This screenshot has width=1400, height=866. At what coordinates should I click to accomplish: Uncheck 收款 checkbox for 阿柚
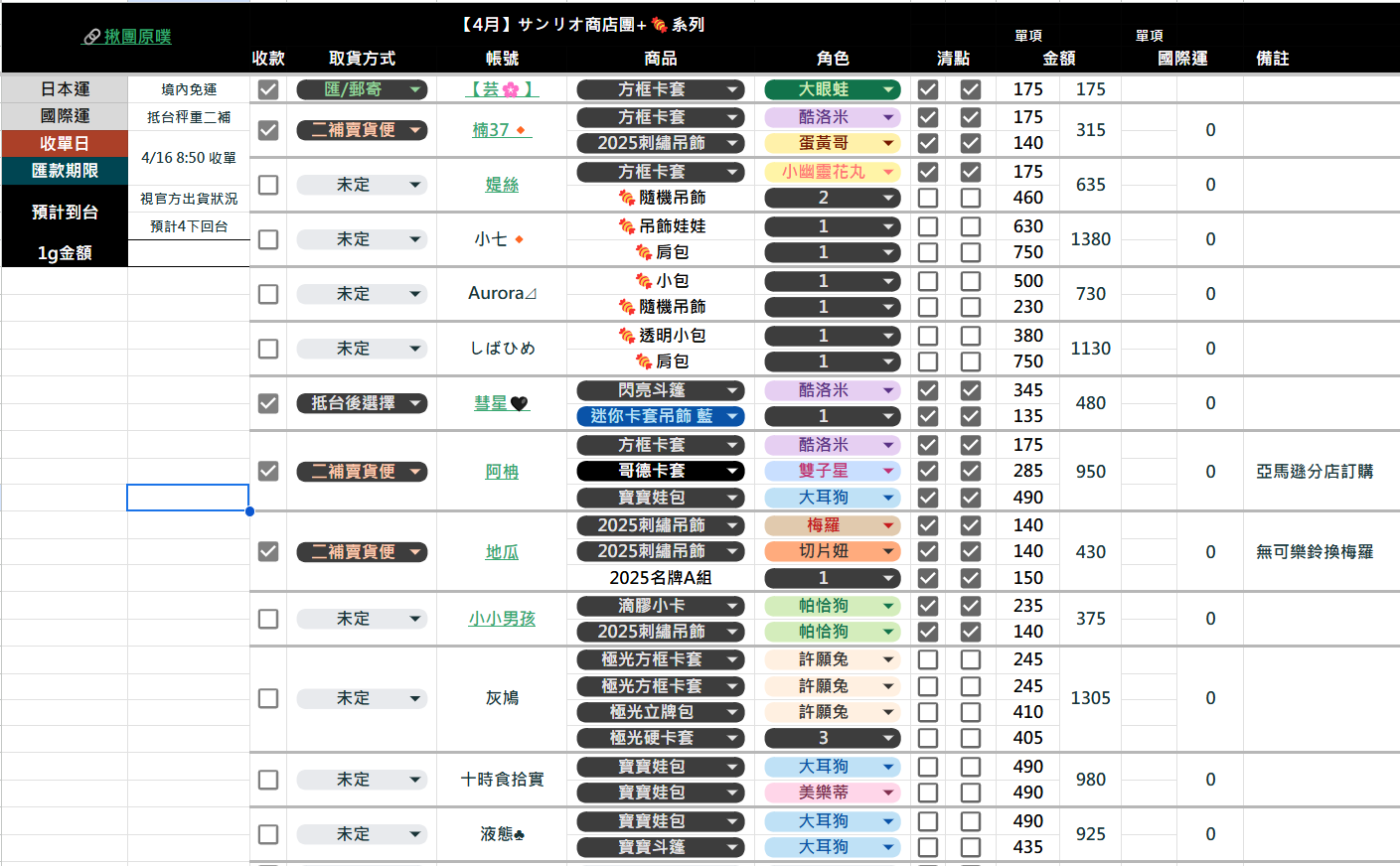pos(268,471)
